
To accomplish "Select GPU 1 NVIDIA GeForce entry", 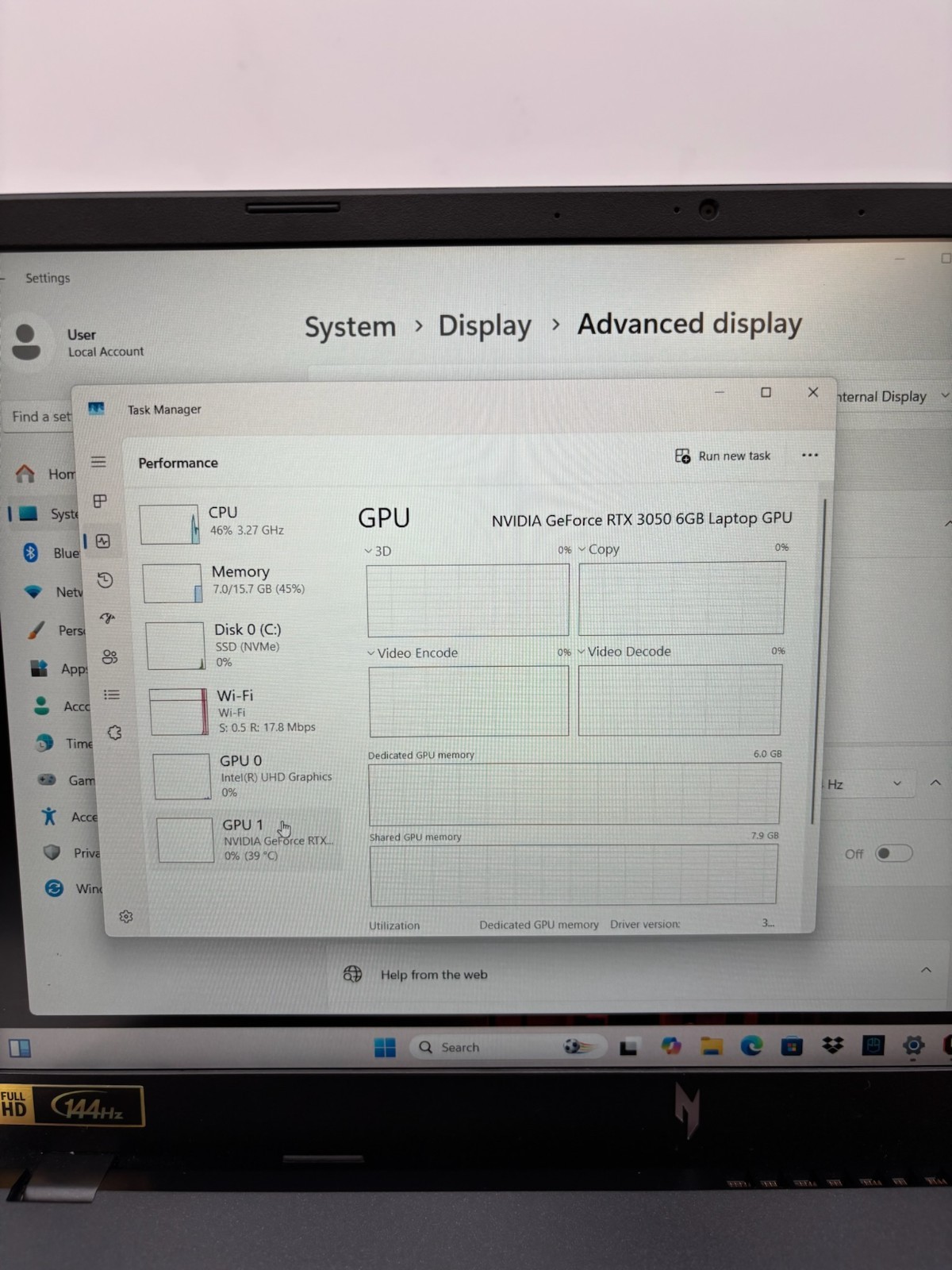I will point(248,840).
